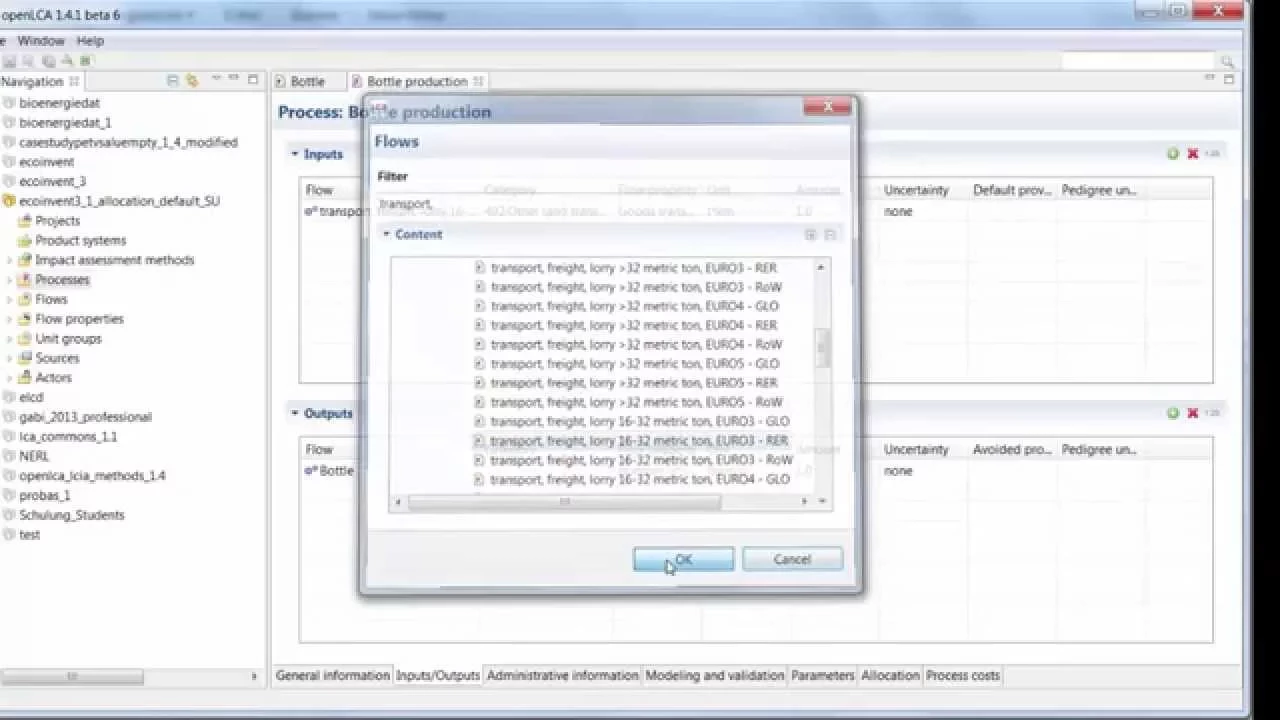The width and height of the screenshot is (1280, 720).
Task: Select the Schulung_Students database
Action: (x=72, y=515)
